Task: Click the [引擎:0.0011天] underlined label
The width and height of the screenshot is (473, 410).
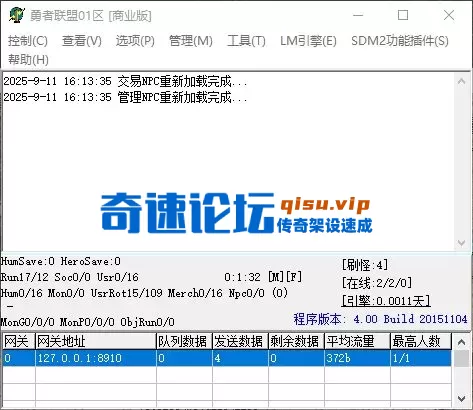Action: coord(386,301)
